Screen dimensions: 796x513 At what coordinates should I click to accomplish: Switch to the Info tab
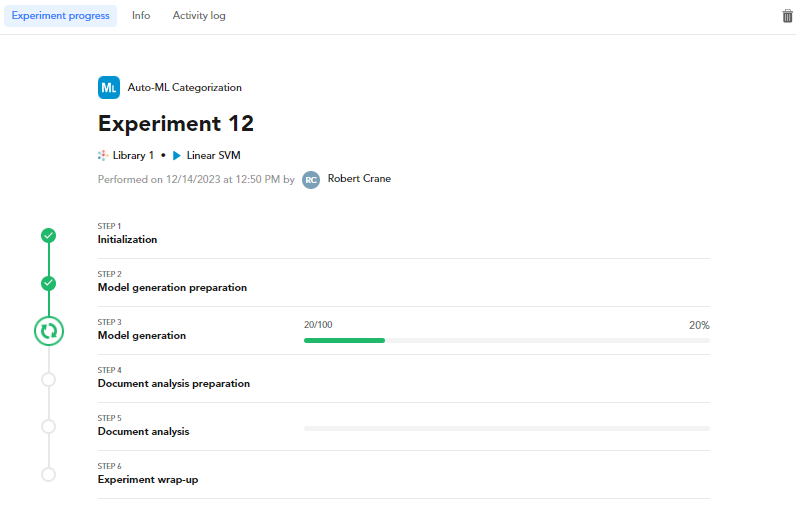click(141, 16)
